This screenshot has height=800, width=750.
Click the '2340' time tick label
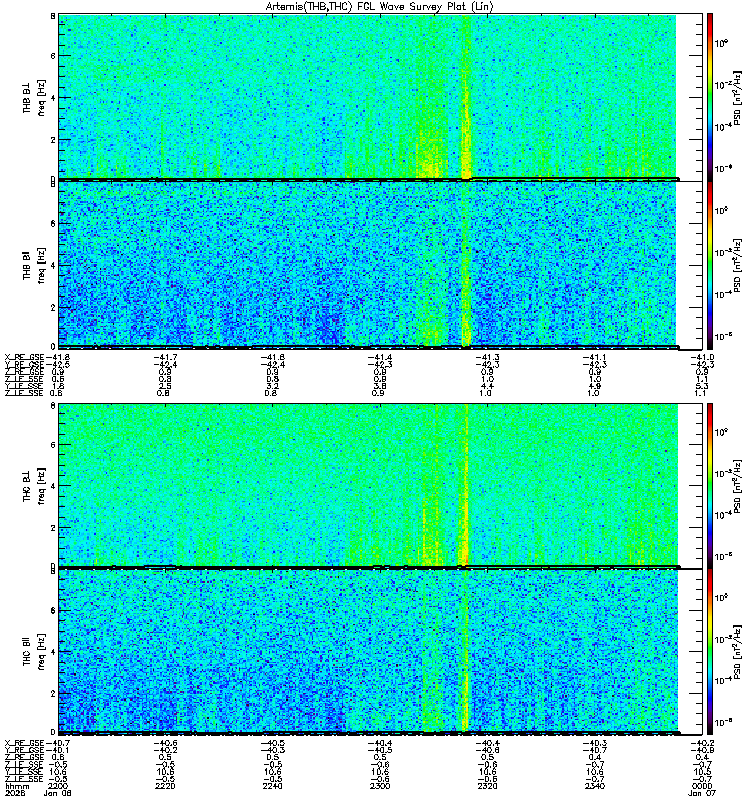tap(595, 786)
